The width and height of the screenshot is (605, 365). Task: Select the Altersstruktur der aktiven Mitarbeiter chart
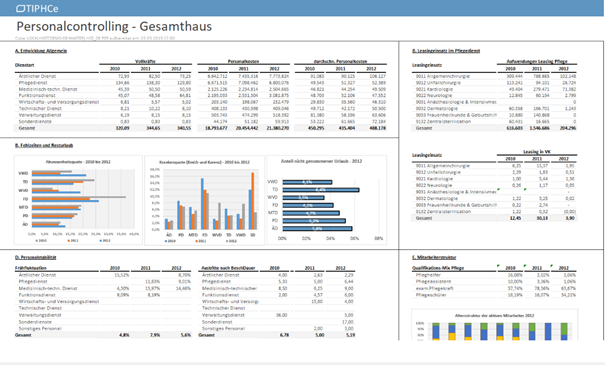pyautogui.click(x=495, y=325)
